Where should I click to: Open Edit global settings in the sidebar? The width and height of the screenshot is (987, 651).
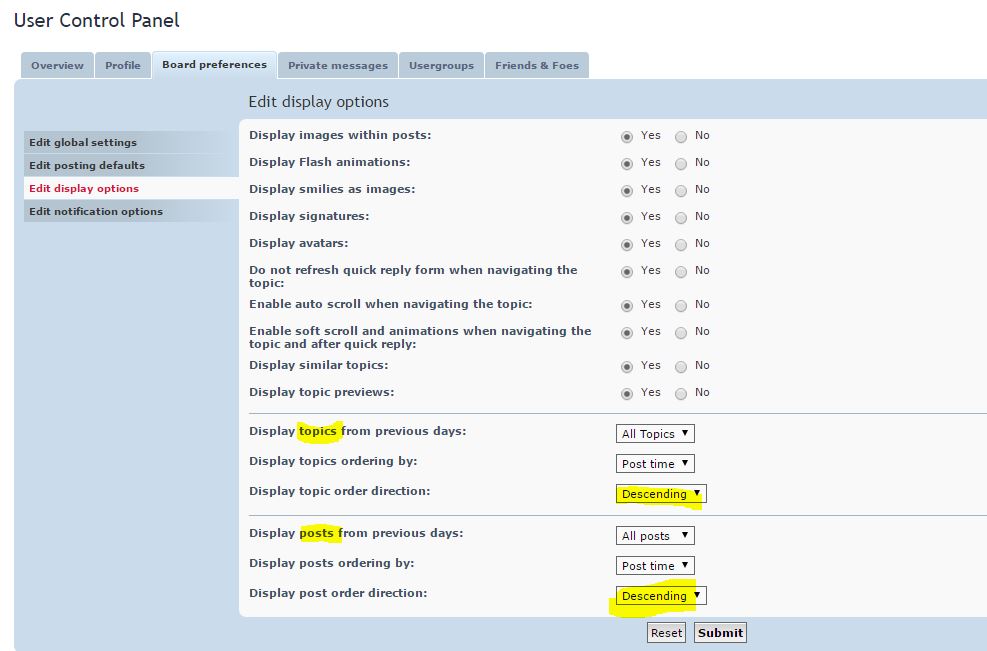(x=83, y=142)
